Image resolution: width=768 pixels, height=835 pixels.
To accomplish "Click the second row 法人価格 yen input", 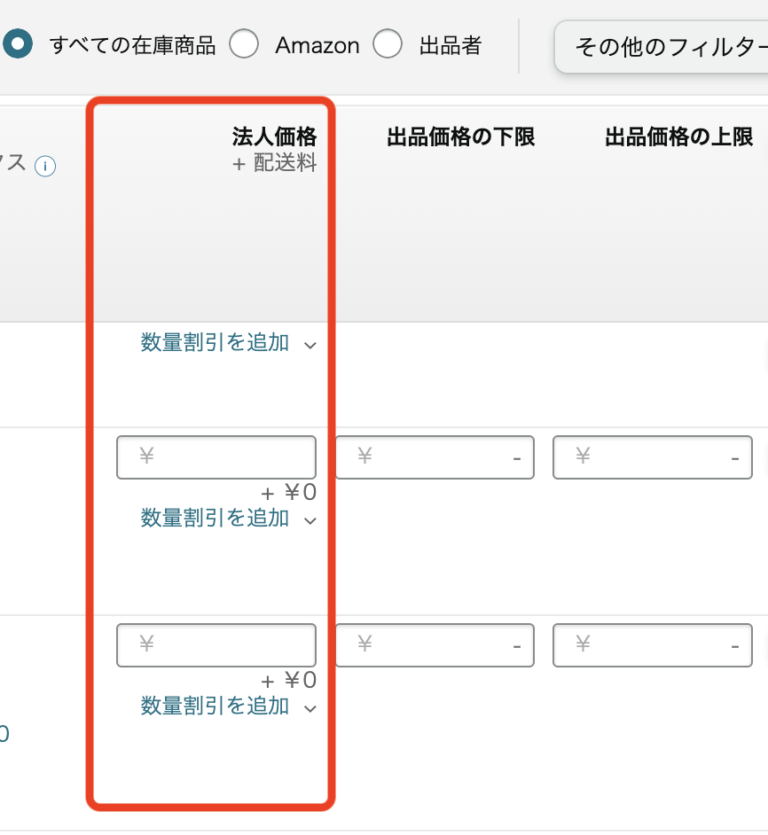I will click(x=216, y=456).
